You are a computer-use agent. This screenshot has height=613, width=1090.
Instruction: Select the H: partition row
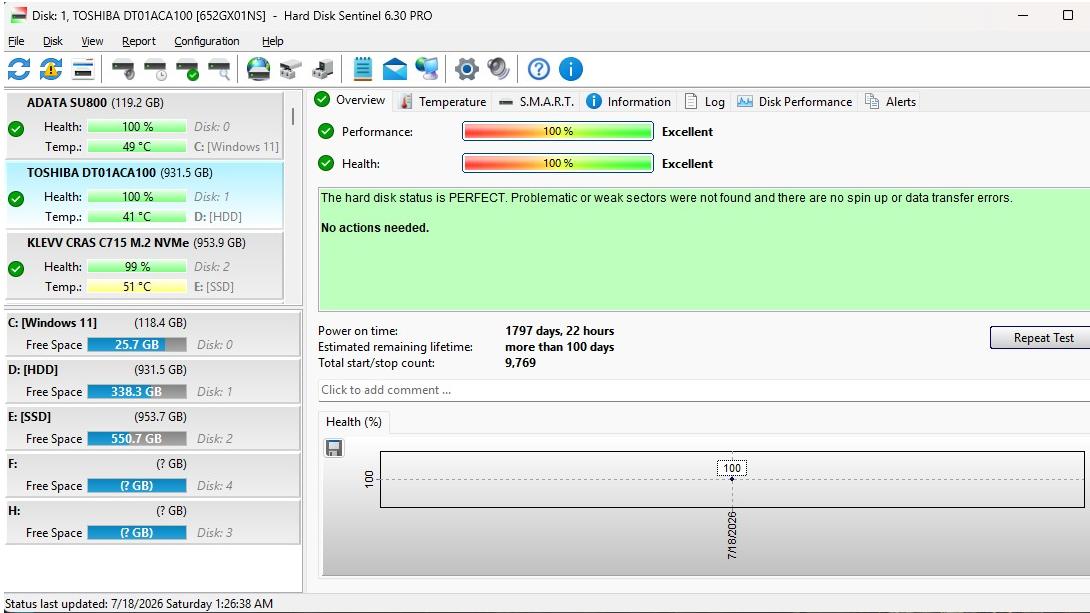click(152, 521)
